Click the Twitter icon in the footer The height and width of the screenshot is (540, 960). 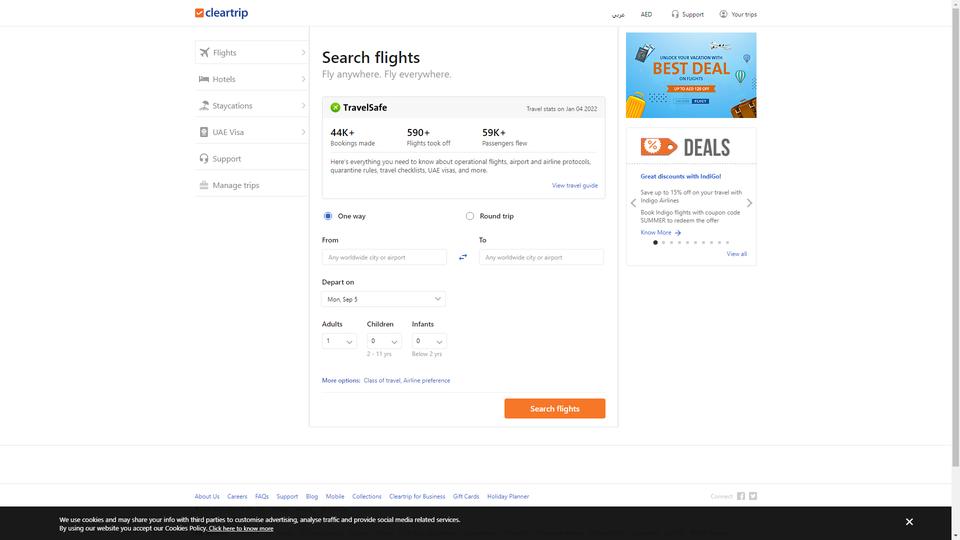(753, 497)
